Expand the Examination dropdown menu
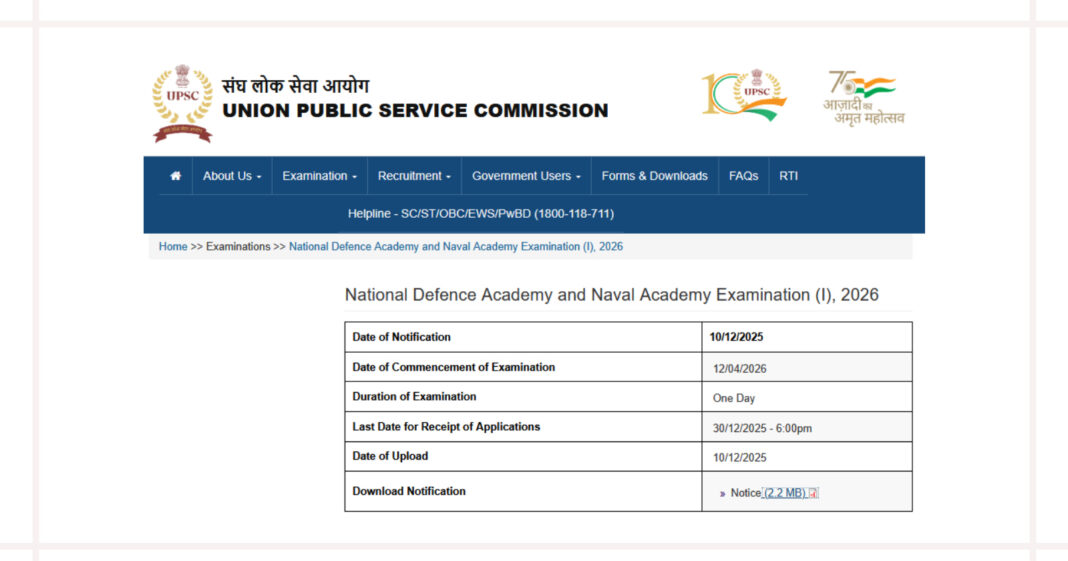This screenshot has height=561, width=1068. [x=319, y=176]
